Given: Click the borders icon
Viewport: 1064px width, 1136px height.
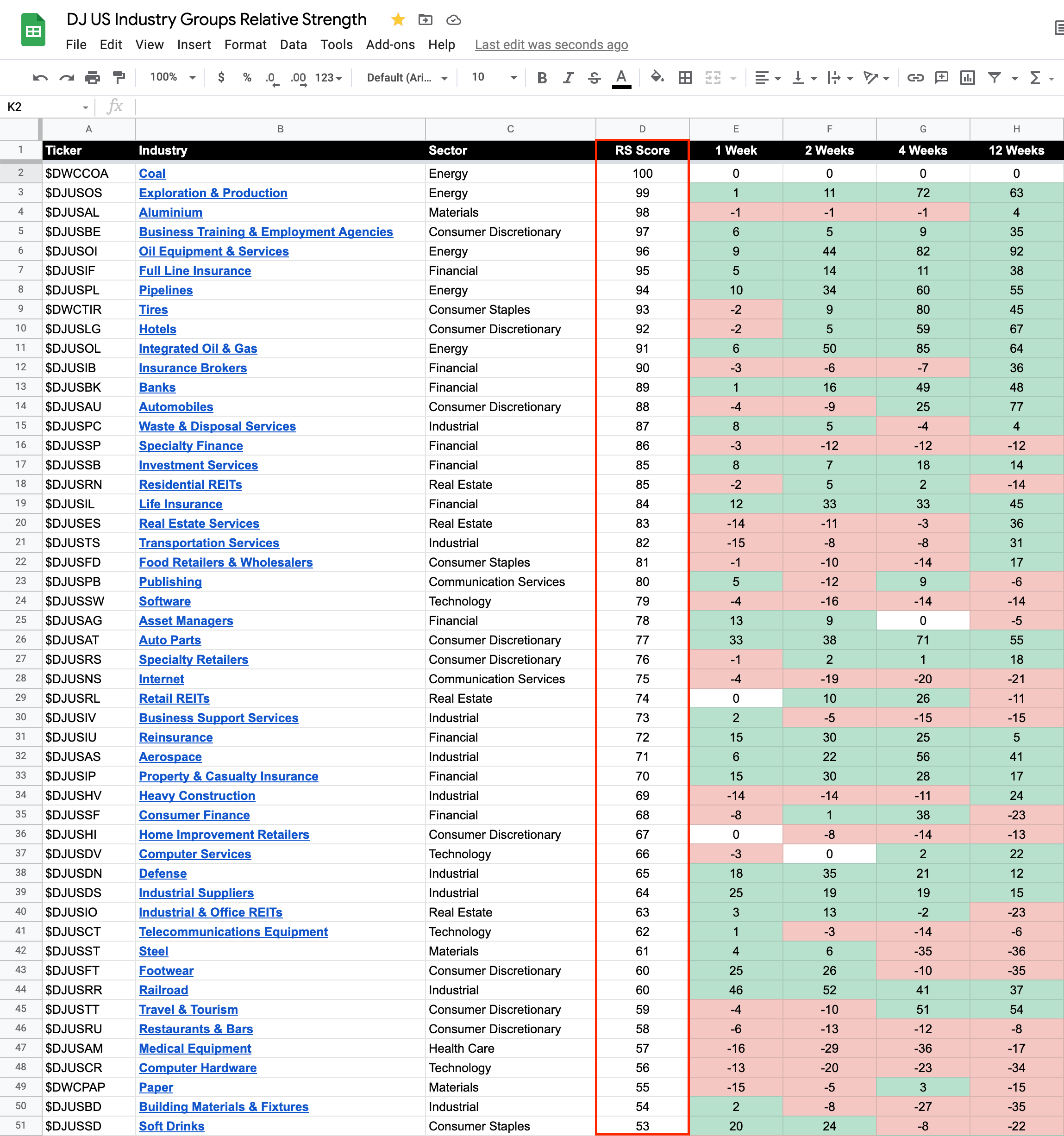Looking at the screenshot, I should tap(685, 78).
